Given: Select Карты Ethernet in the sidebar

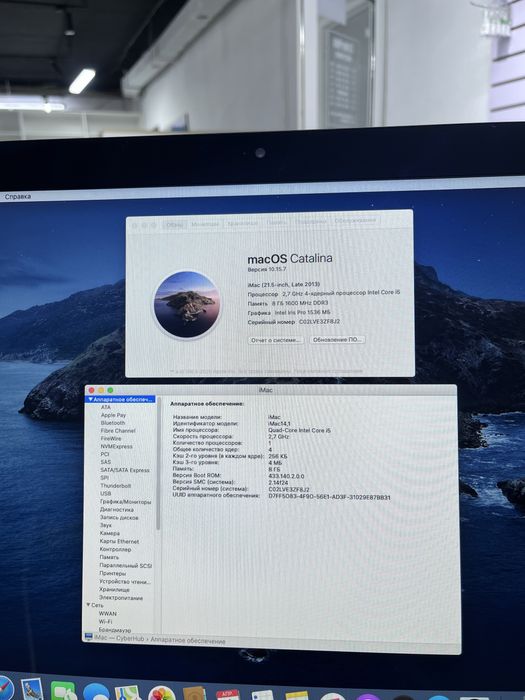Looking at the screenshot, I should pyautogui.click(x=119, y=542).
